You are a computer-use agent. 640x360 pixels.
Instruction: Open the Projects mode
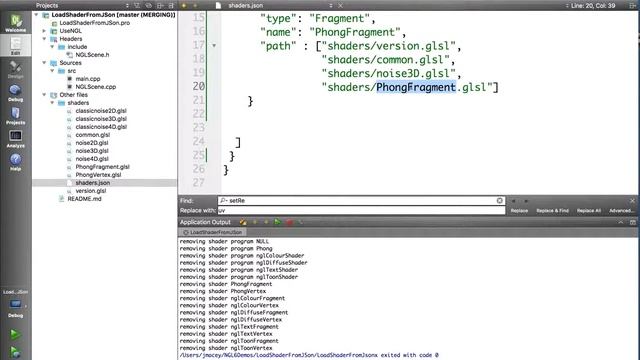16,116
